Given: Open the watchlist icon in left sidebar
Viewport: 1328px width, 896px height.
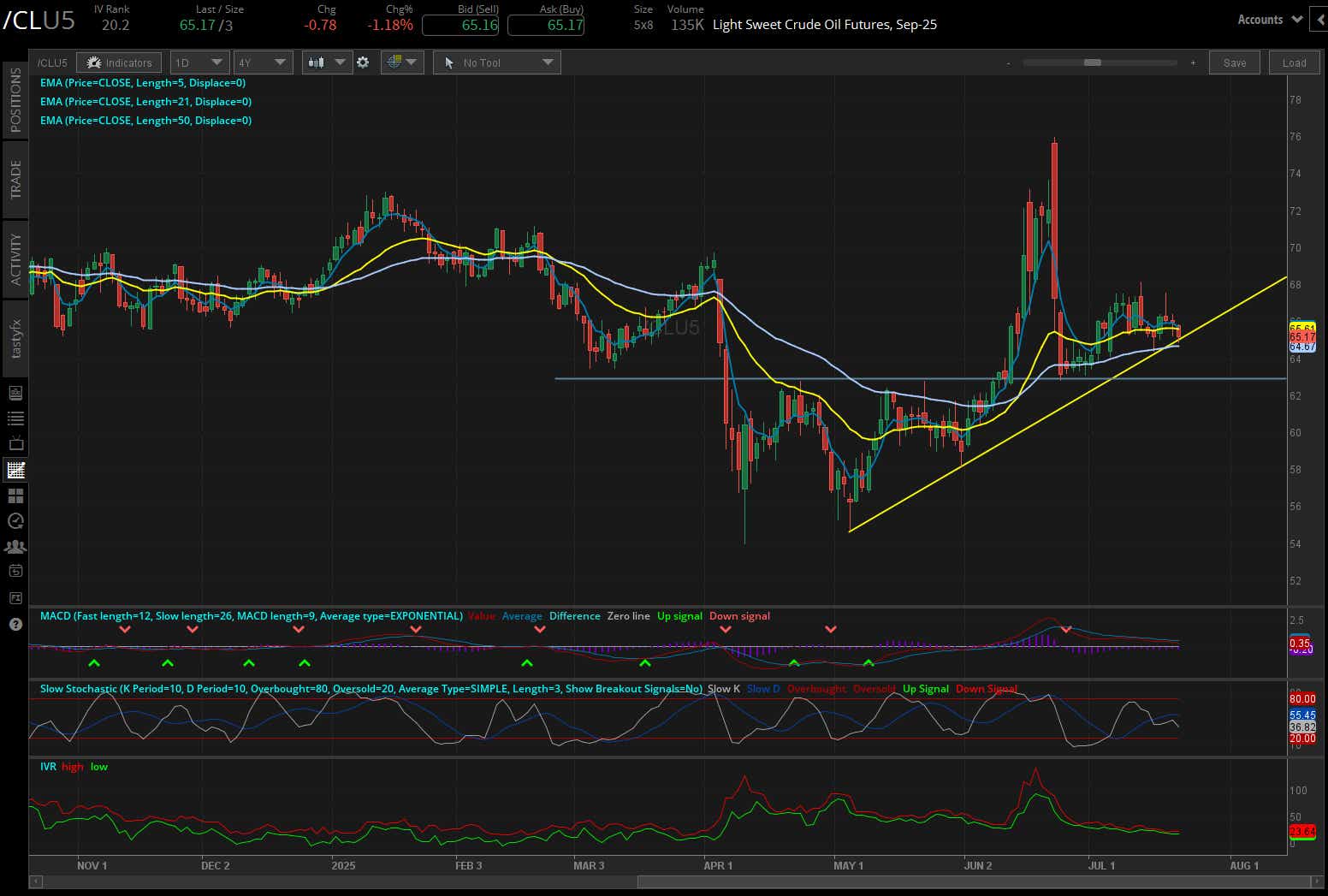Looking at the screenshot, I should point(15,418).
